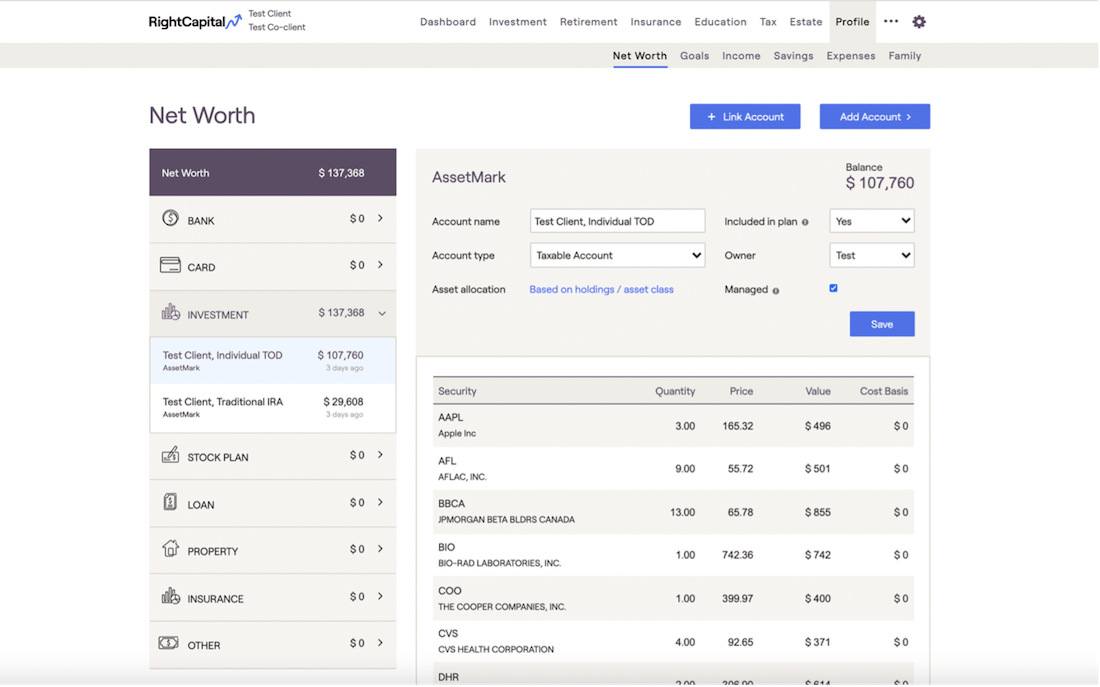
Task: Click the Property house icon
Action: click(170, 550)
